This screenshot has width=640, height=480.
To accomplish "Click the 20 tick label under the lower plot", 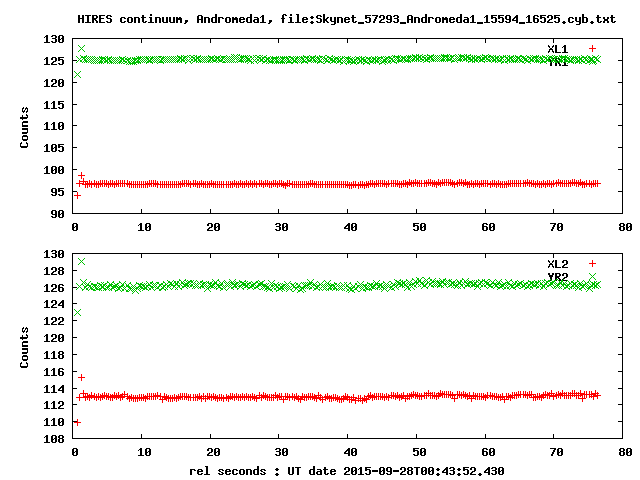I will pyautogui.click(x=213, y=453).
